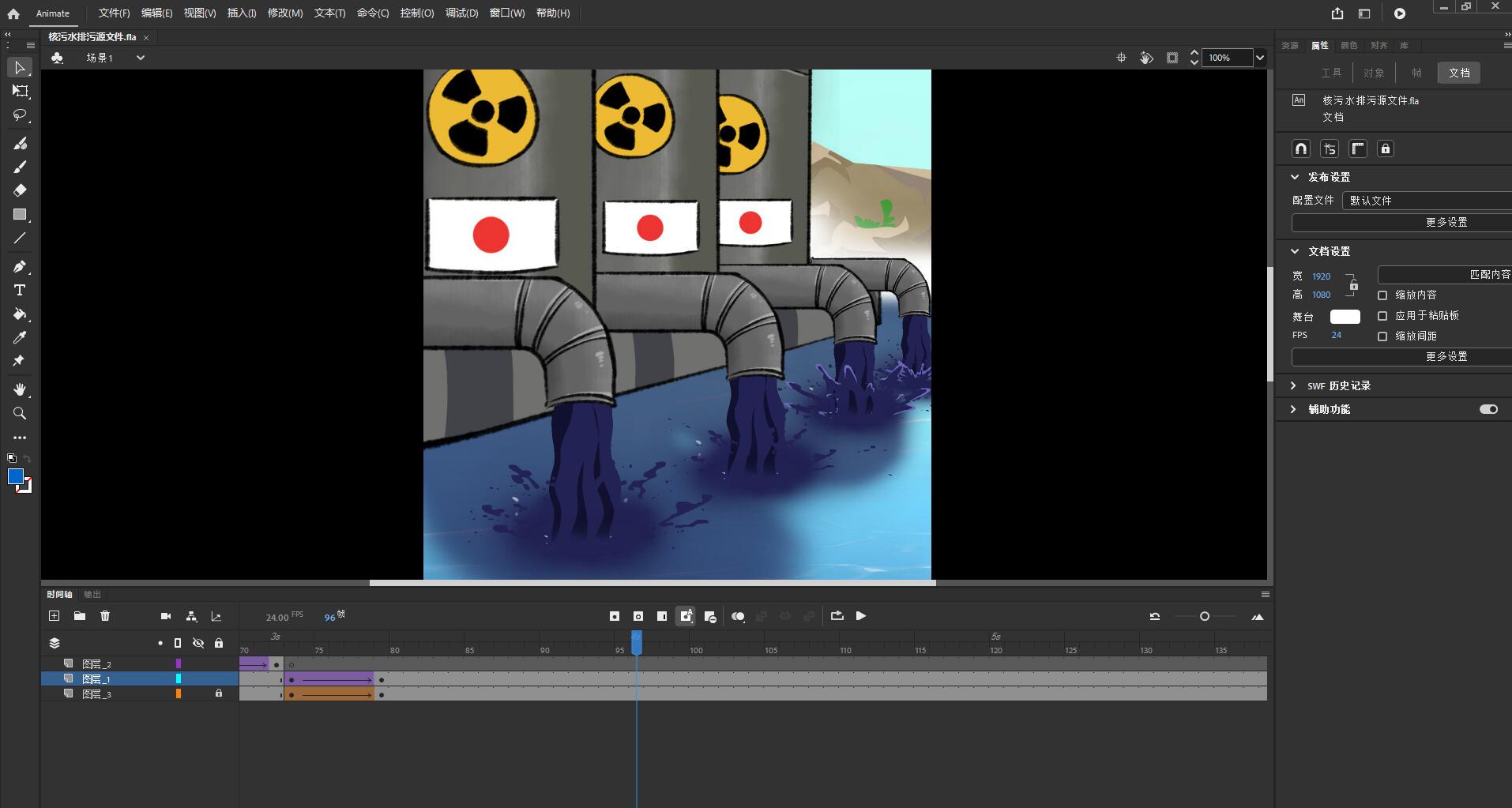Expand the SWF History (SWF 历史记录) section
The height and width of the screenshot is (808, 1512).
1293,385
